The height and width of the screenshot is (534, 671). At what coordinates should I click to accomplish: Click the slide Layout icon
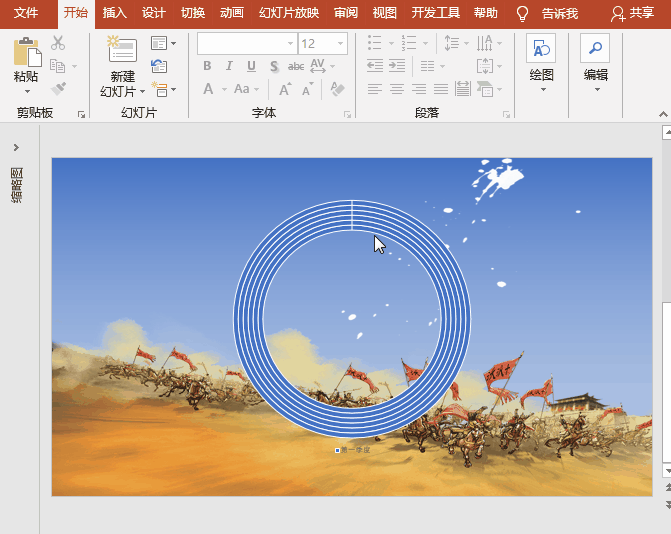click(x=159, y=43)
